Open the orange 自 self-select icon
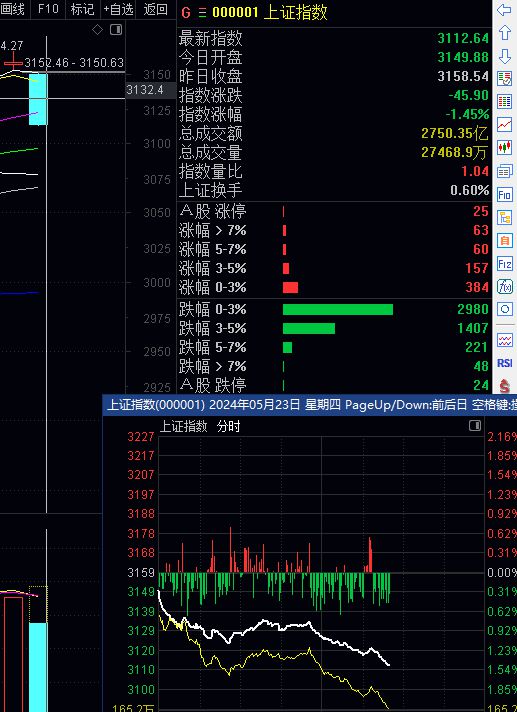The image size is (517, 712). pos(505,240)
